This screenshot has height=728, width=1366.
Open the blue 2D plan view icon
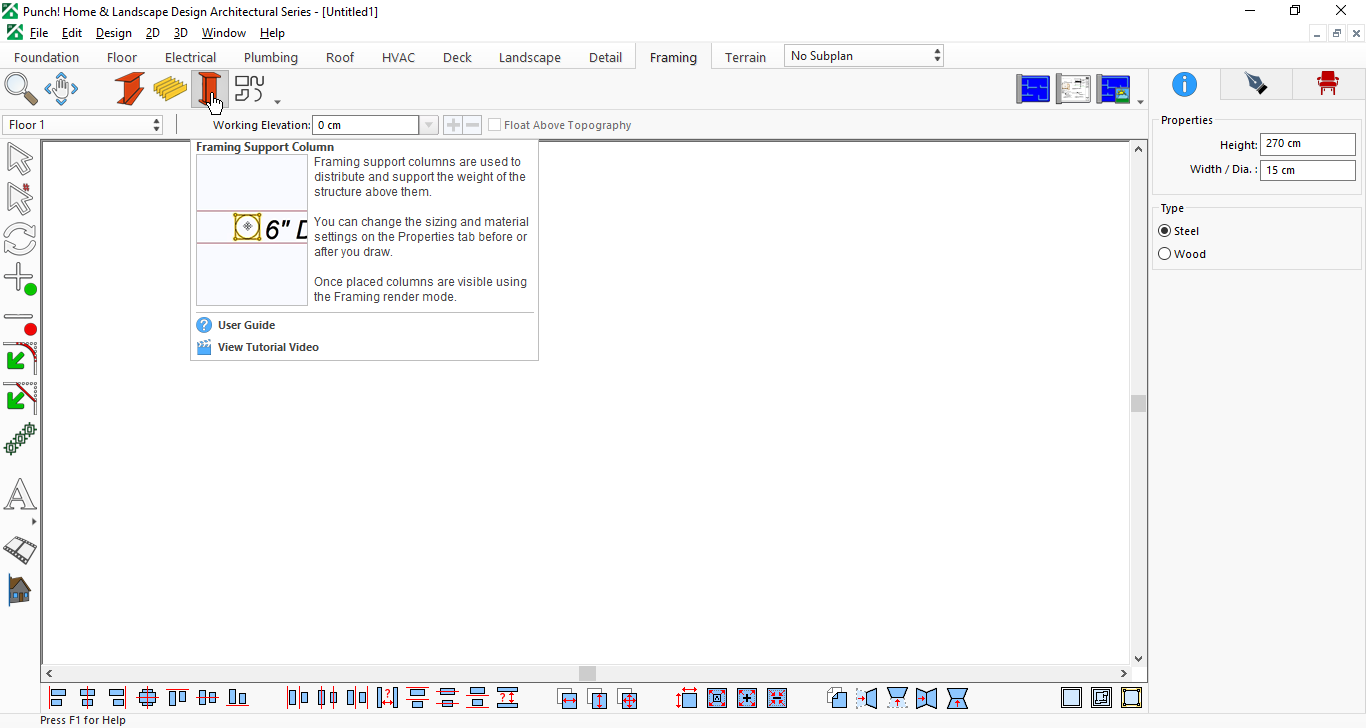(1033, 89)
